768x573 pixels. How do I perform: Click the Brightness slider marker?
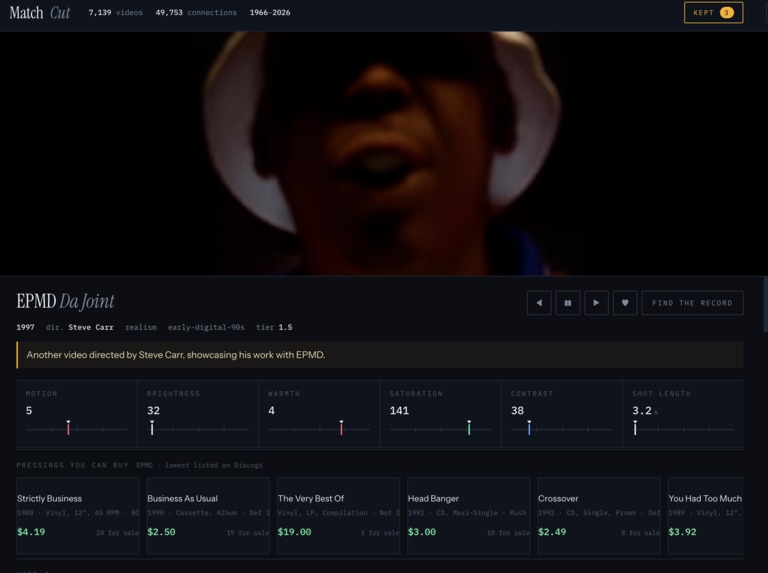tap(152, 428)
